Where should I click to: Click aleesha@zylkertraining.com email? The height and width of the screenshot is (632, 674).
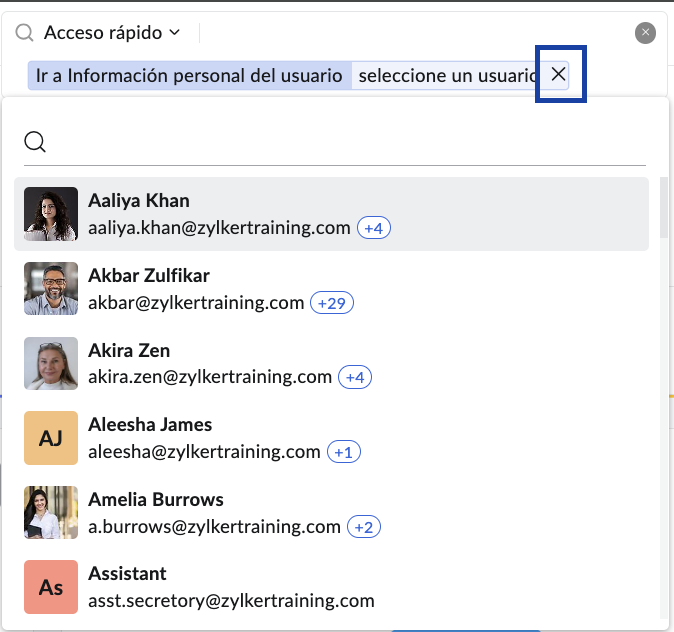(204, 452)
